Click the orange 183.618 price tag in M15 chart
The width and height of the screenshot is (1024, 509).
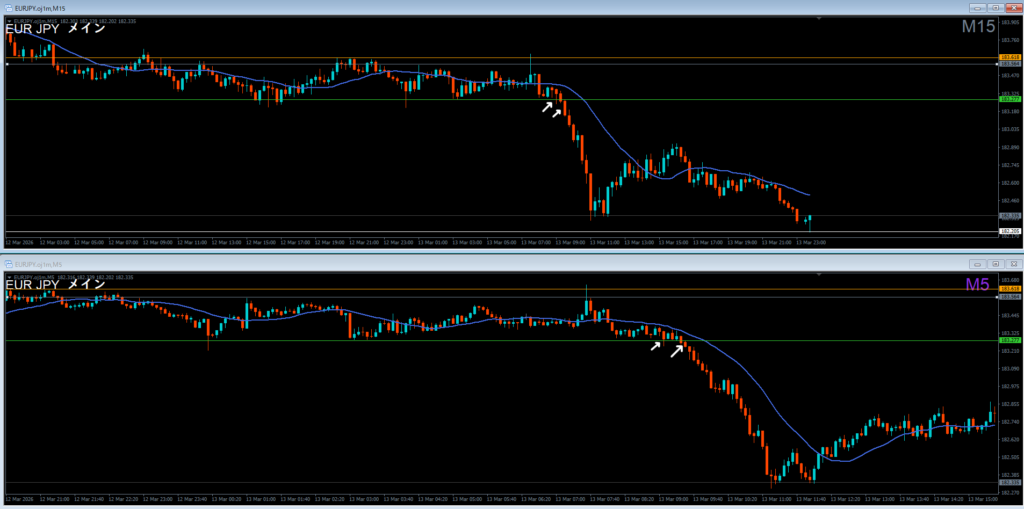pyautogui.click(x=1010, y=57)
